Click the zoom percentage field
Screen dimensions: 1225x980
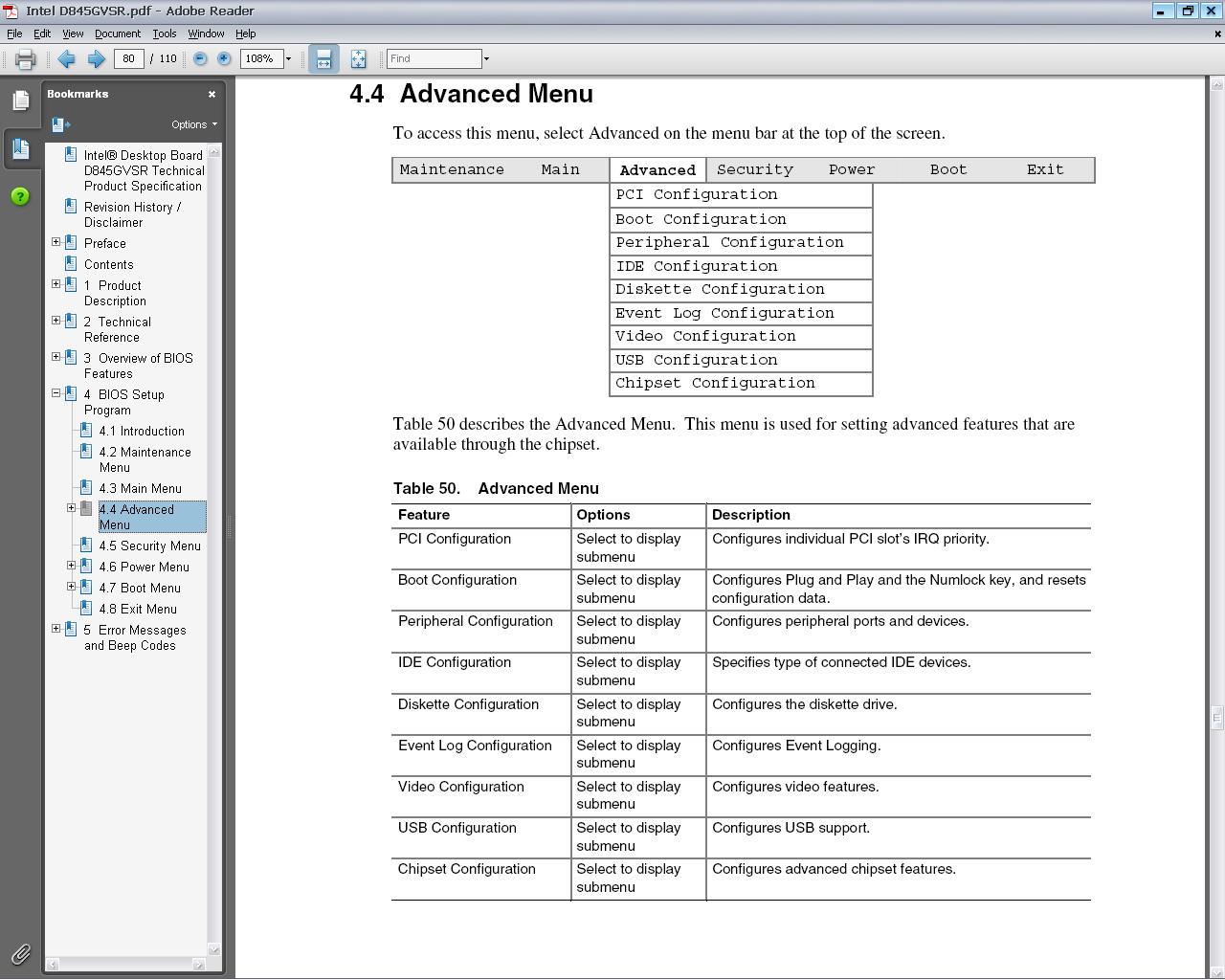click(261, 59)
